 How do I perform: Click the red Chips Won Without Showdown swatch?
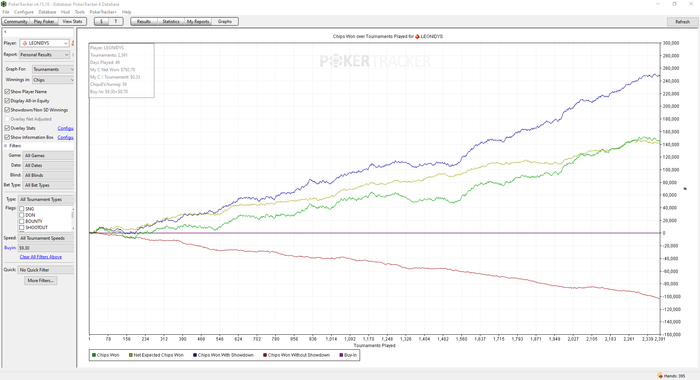pos(265,355)
